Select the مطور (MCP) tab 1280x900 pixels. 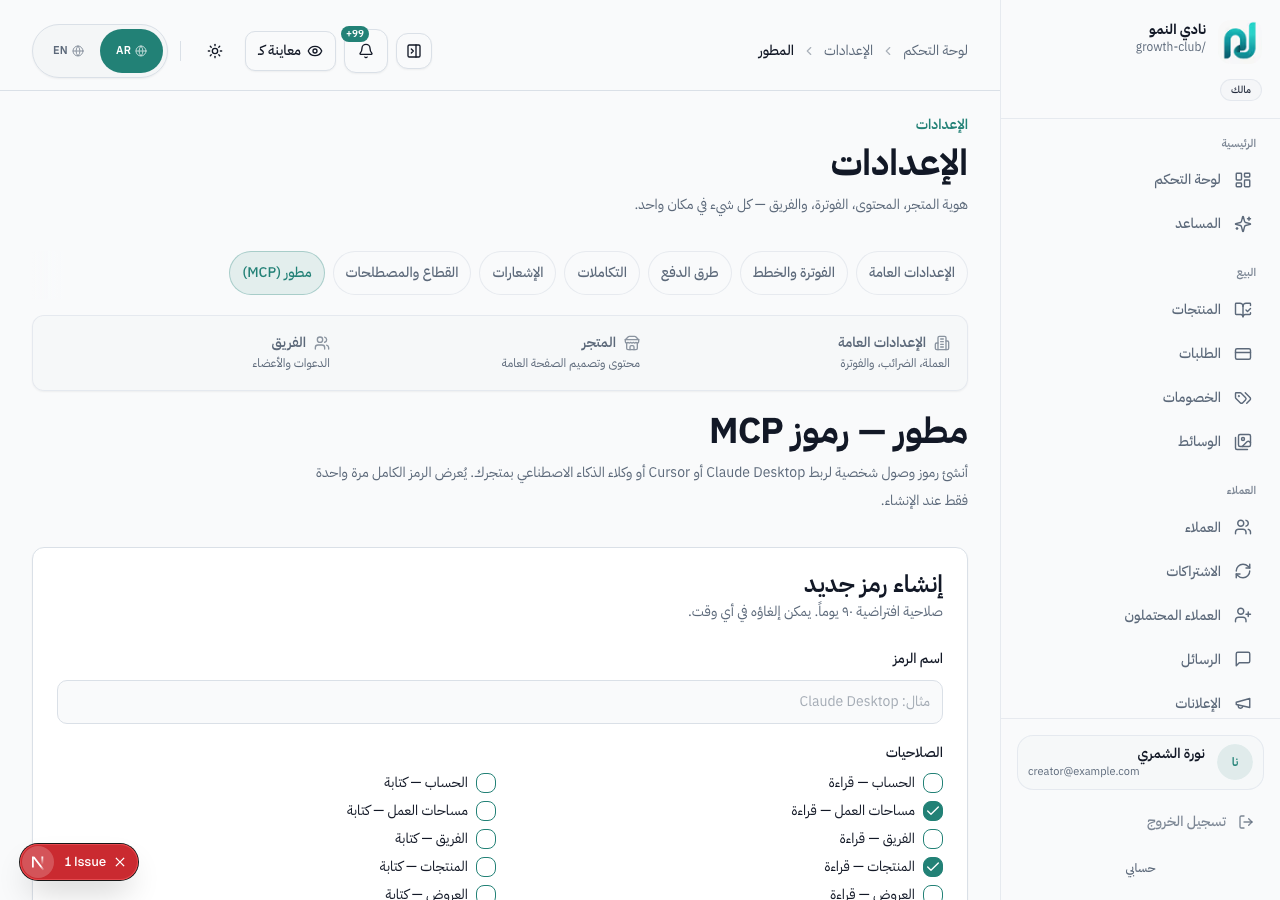pos(277,273)
